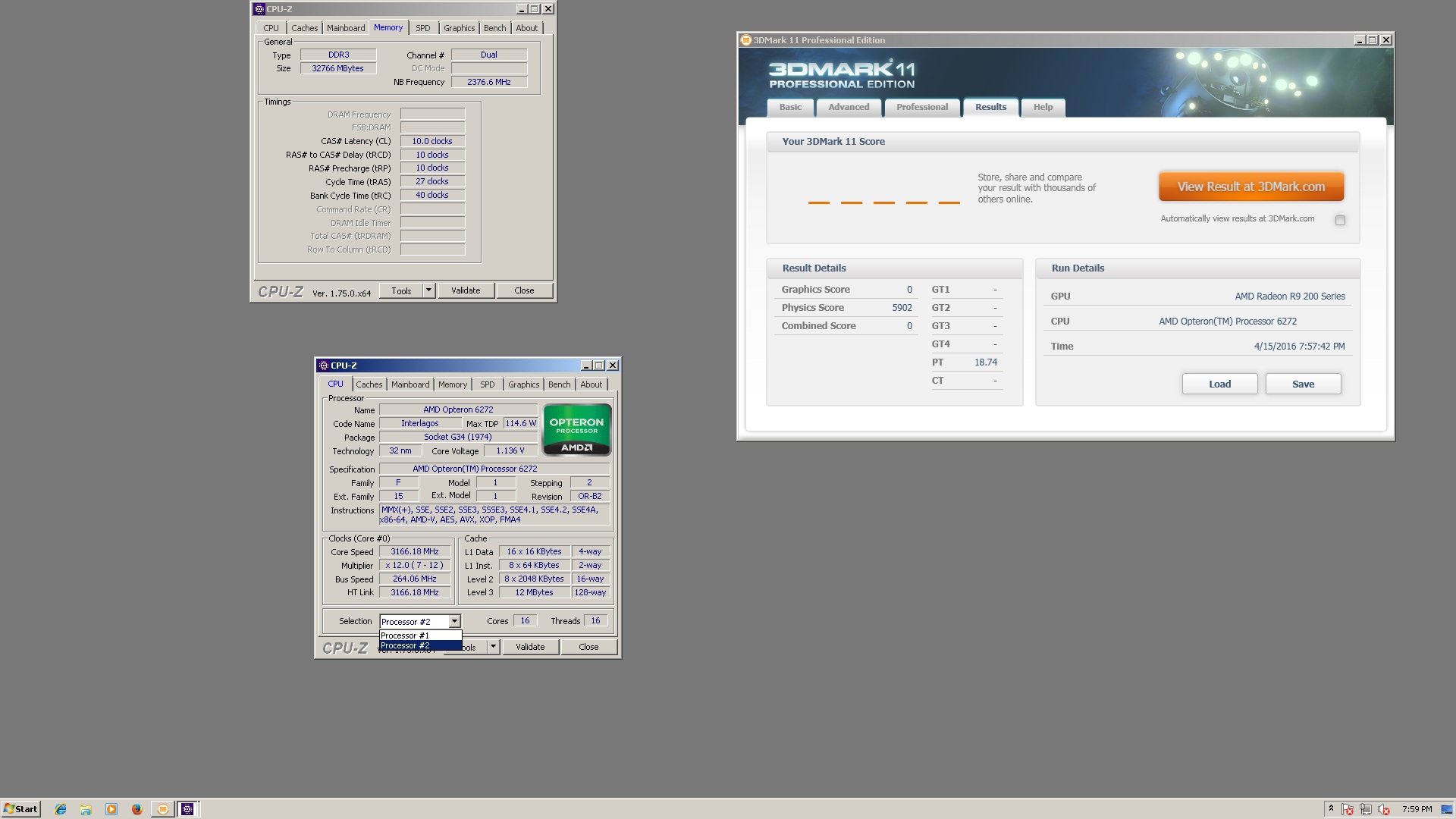Click PT value 18.74
The width and height of the screenshot is (1456, 819).
tap(985, 362)
